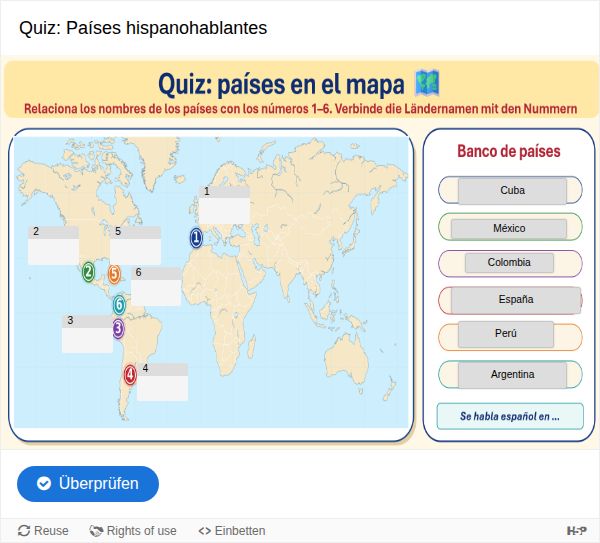The width and height of the screenshot is (600, 543).
Task: Click the teal number 6 map marker
Action: [x=119, y=305]
